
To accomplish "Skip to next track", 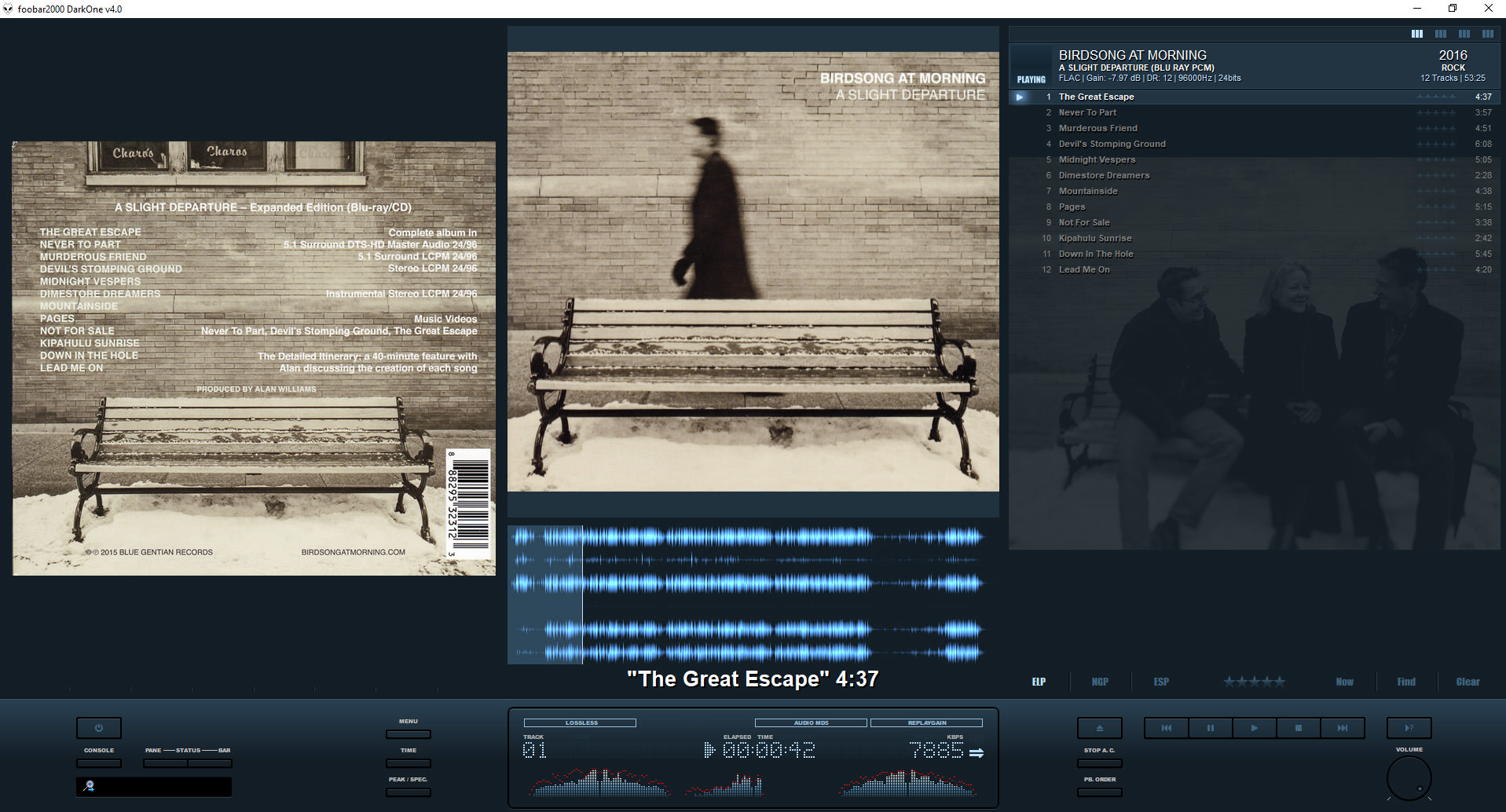I will click(1343, 728).
